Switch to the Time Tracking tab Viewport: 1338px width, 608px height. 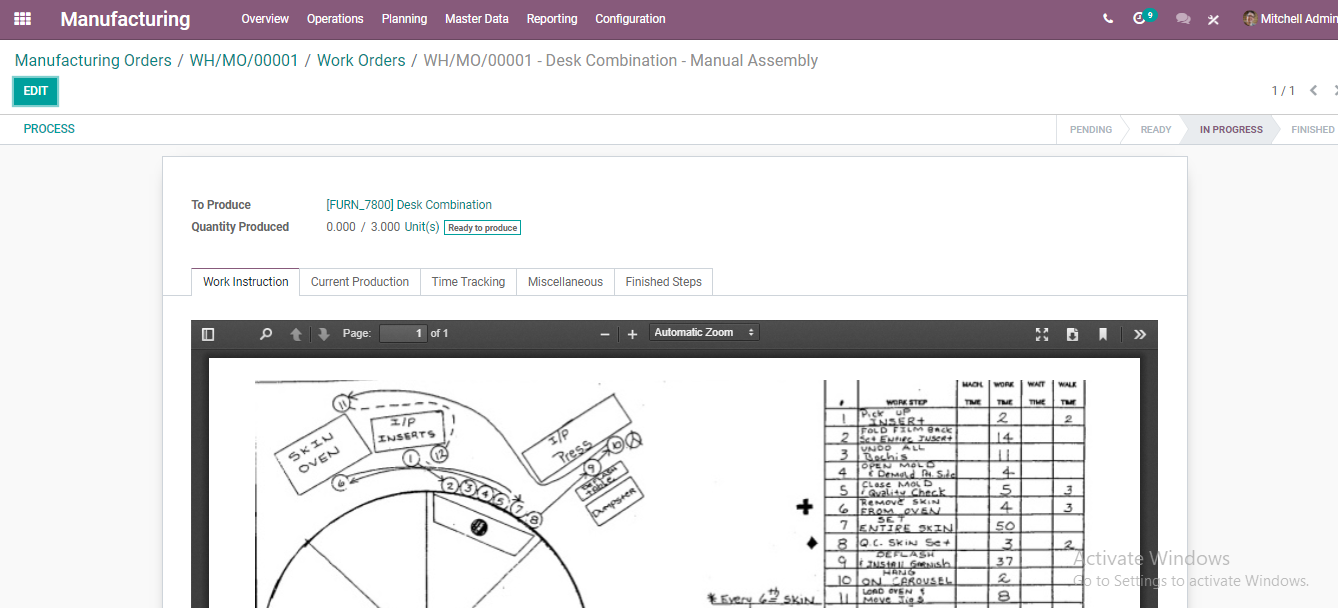click(x=468, y=282)
